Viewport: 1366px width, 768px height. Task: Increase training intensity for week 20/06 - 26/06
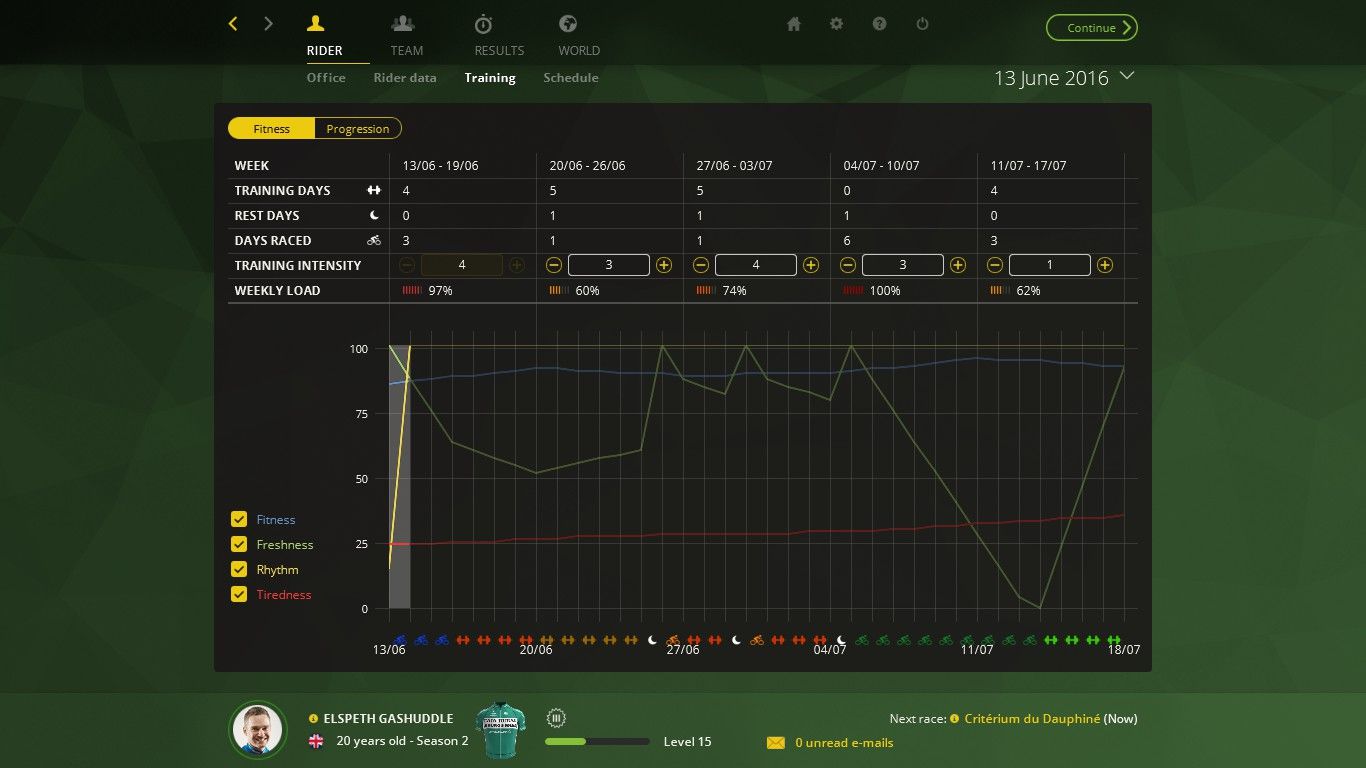click(664, 265)
